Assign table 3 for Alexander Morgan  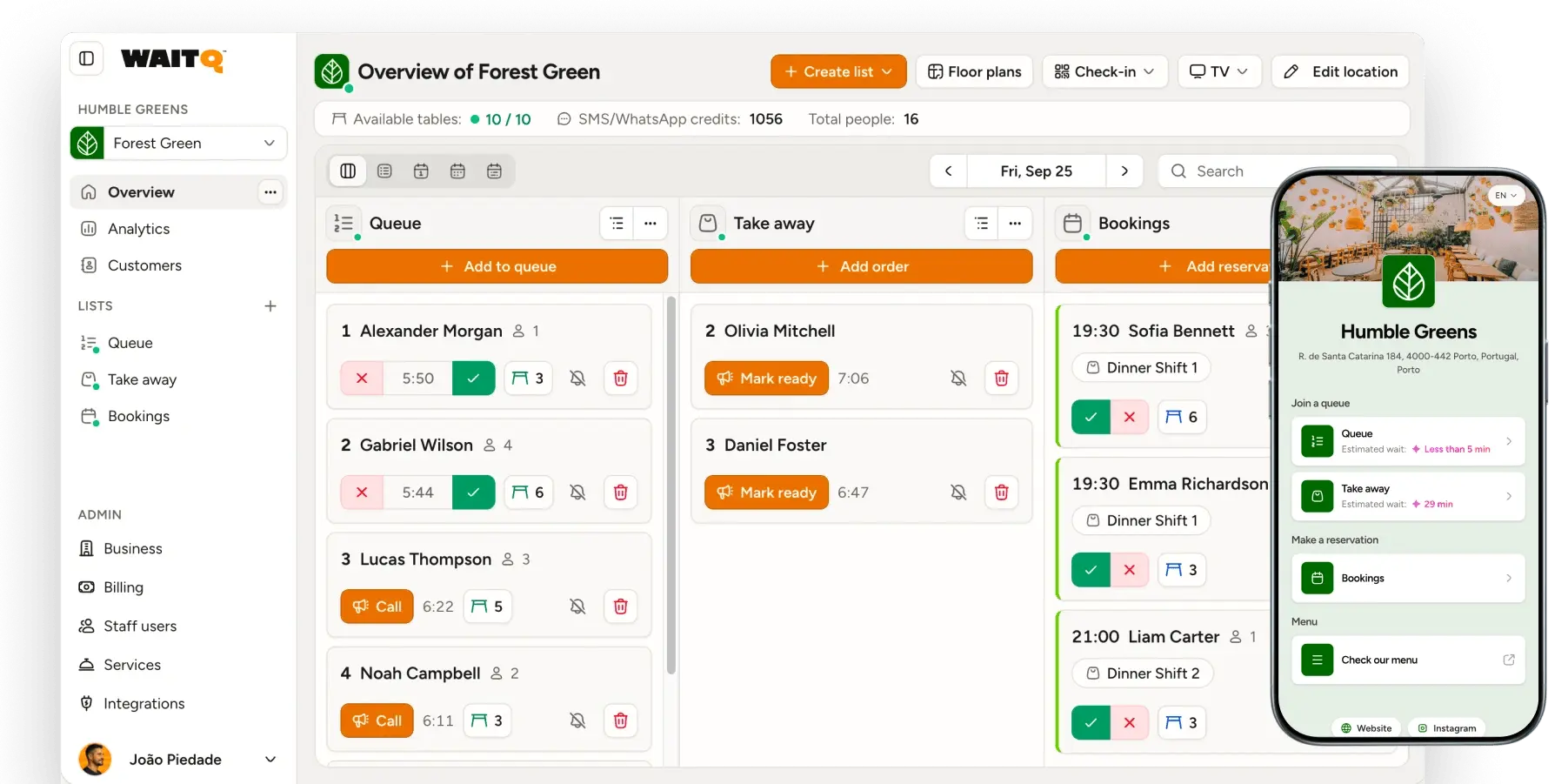pos(528,379)
